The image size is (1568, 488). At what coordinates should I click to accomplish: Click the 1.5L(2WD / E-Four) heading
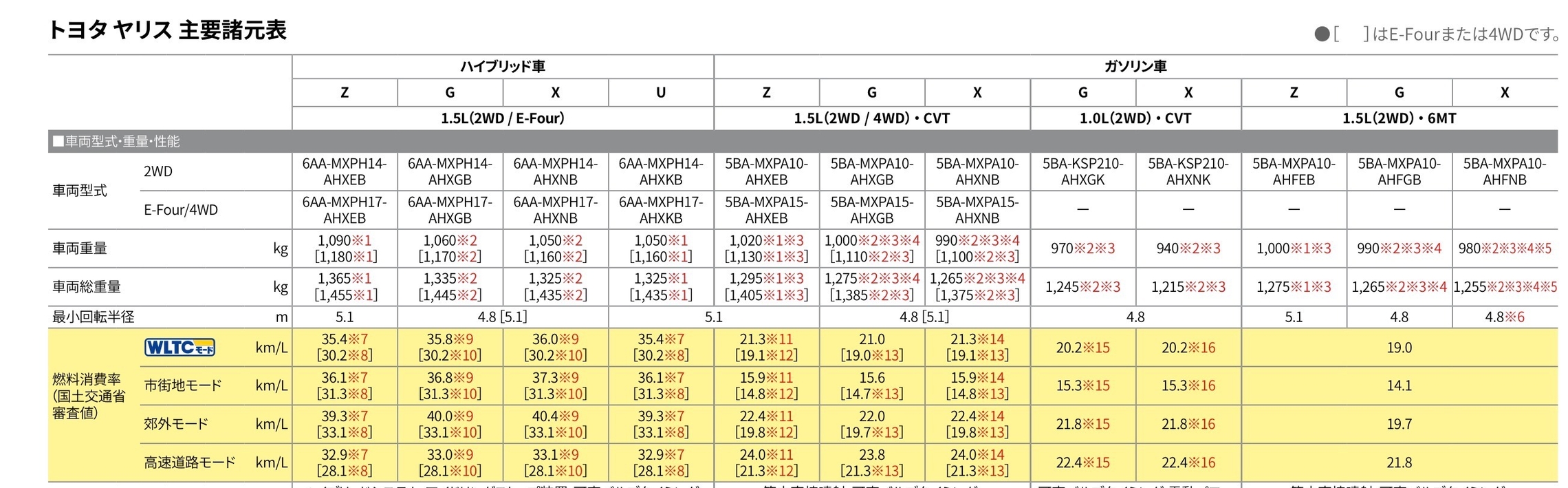[x=503, y=118]
